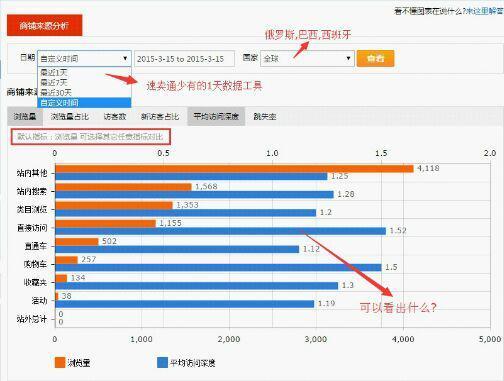Click the date range field 2015-3-15 to 2015-3-15
This screenshot has width=504, height=381.
(184, 59)
